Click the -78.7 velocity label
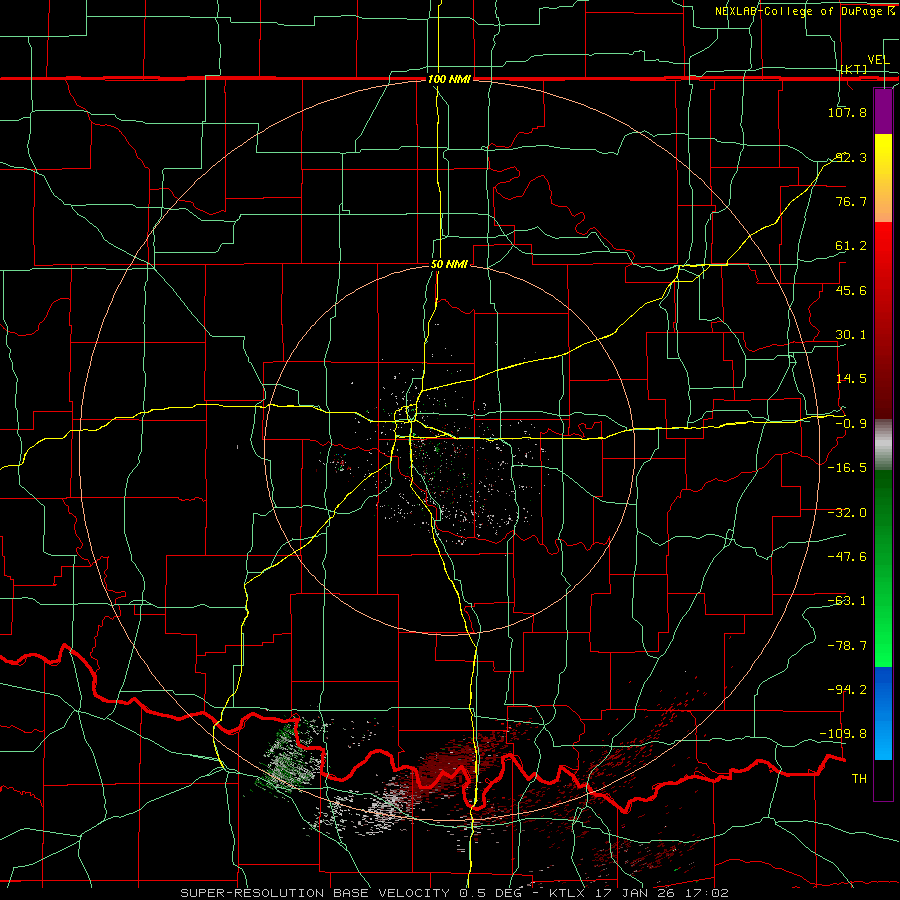 click(x=847, y=645)
